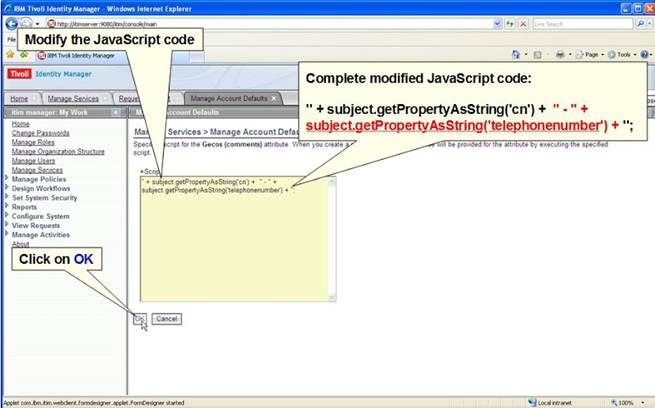Expand the Manage Policies section
Screen dimensions: 655x408
7,178
